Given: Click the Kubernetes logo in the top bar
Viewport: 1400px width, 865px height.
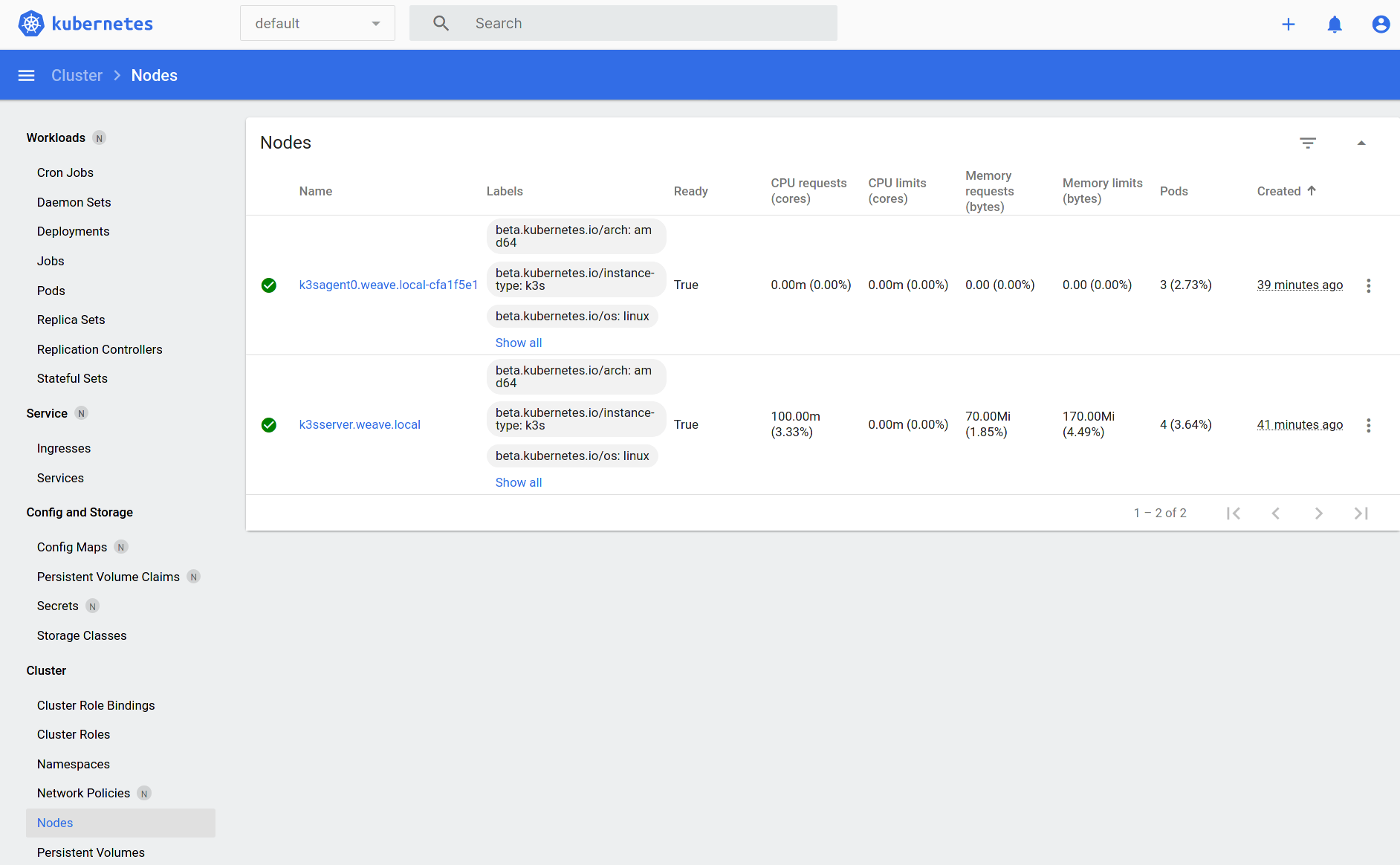Looking at the screenshot, I should pyautogui.click(x=85, y=23).
